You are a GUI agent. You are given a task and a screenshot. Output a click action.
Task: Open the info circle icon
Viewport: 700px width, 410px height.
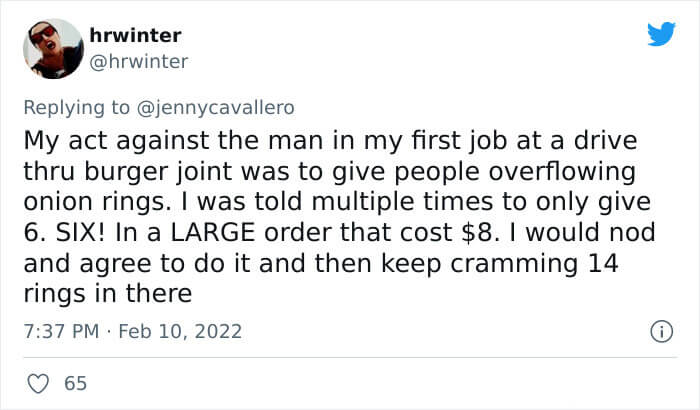[x=661, y=332]
